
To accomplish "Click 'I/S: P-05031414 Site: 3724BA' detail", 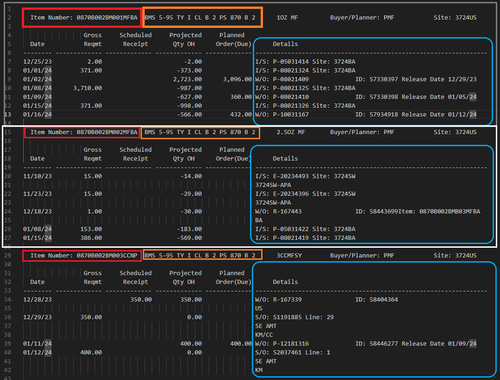I will tap(305, 62).
